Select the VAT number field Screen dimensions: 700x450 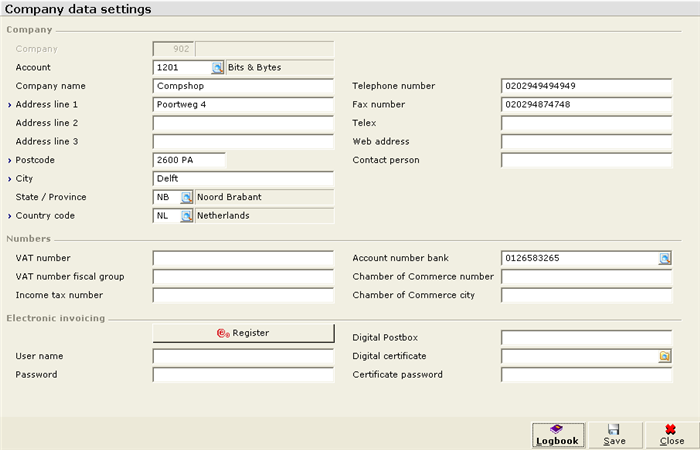click(243, 258)
